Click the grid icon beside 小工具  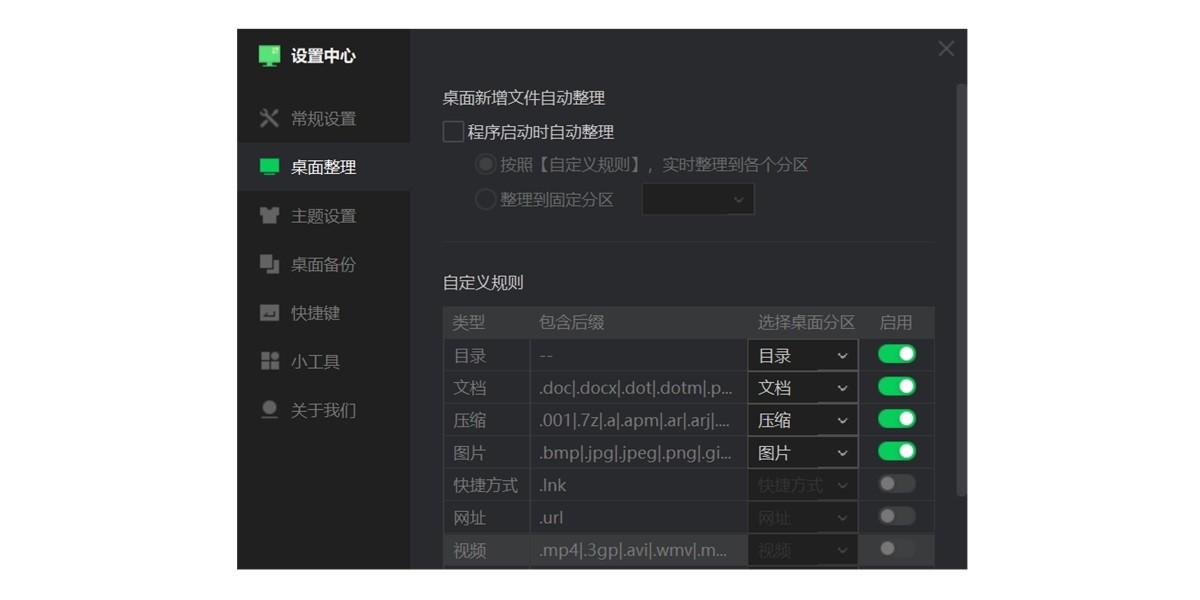pyautogui.click(x=269, y=361)
